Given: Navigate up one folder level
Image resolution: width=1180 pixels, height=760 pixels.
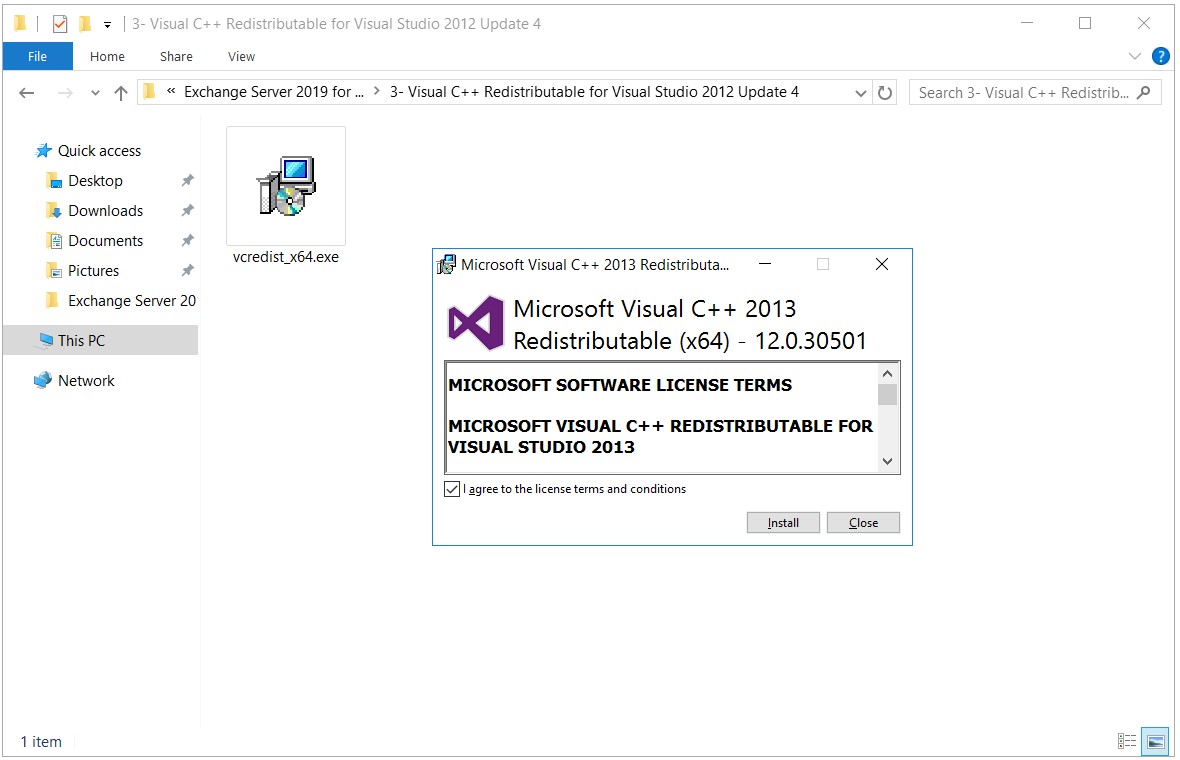Looking at the screenshot, I should 120,93.
